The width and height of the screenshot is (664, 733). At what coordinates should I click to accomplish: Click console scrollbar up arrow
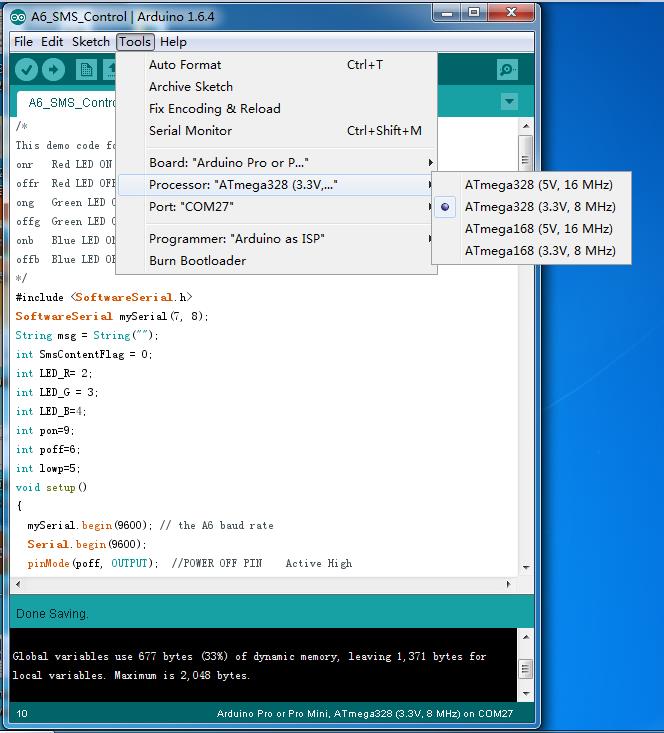526,637
